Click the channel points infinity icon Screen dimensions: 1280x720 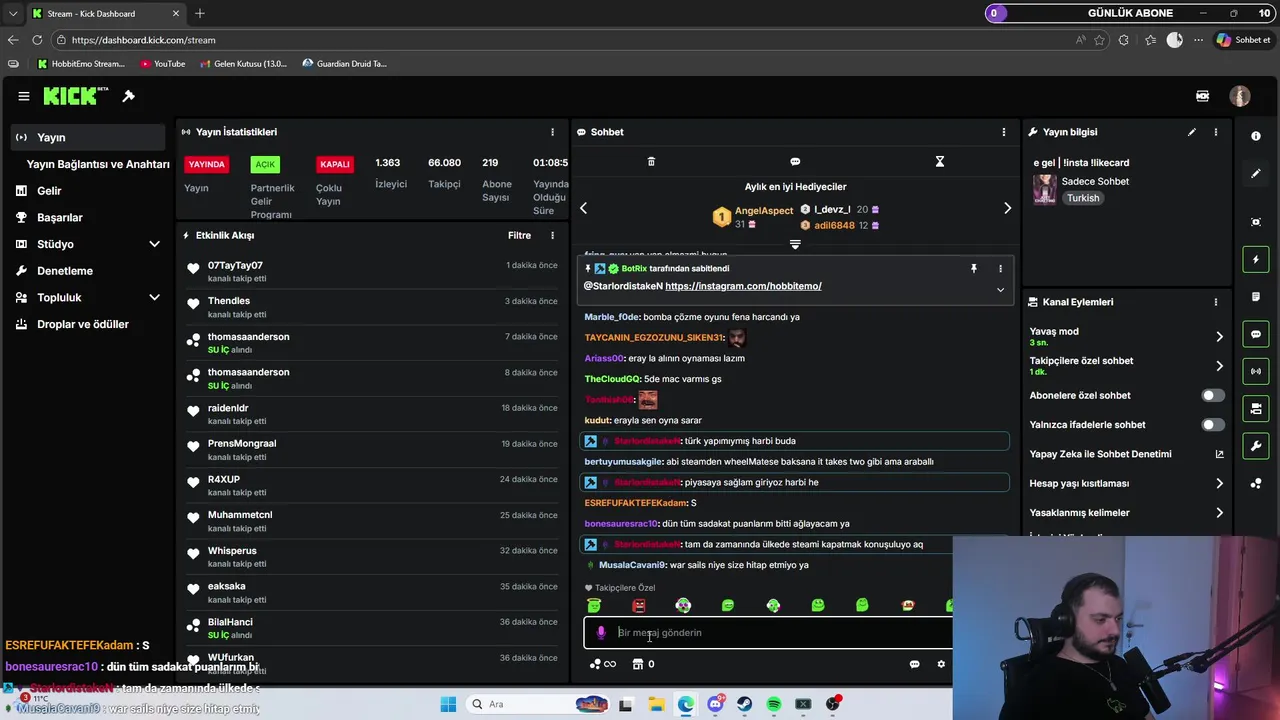(602, 664)
